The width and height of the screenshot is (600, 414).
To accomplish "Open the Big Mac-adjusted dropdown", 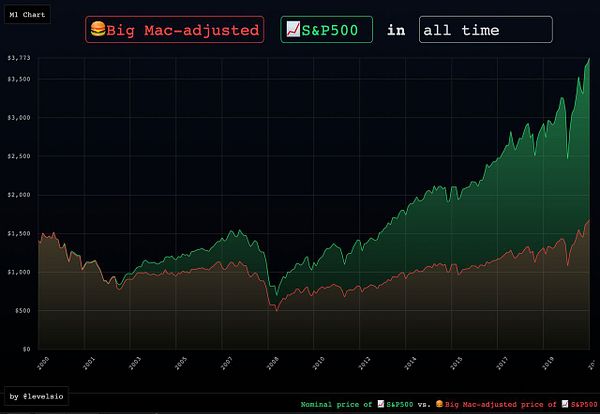I will pyautogui.click(x=174, y=29).
